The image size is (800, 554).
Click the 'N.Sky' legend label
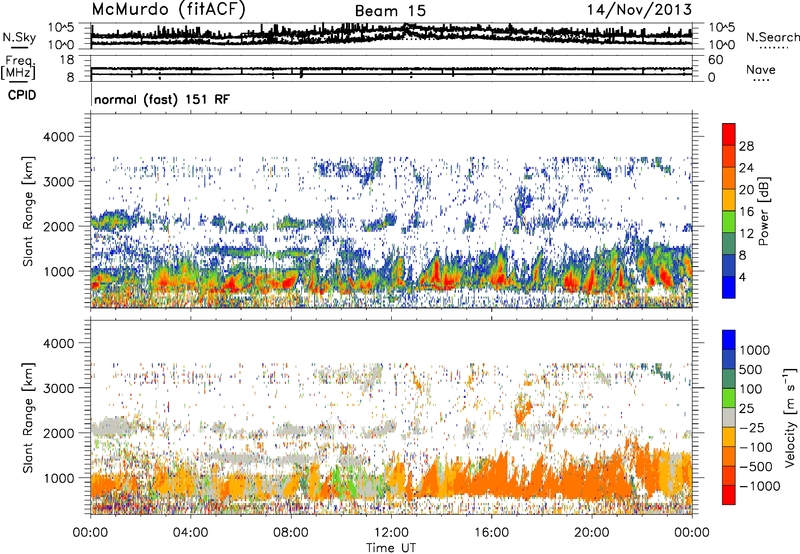click(19, 37)
